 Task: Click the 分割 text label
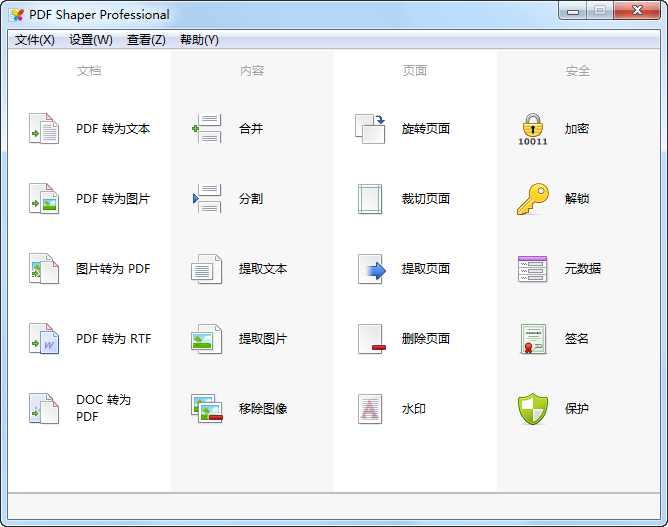click(251, 199)
